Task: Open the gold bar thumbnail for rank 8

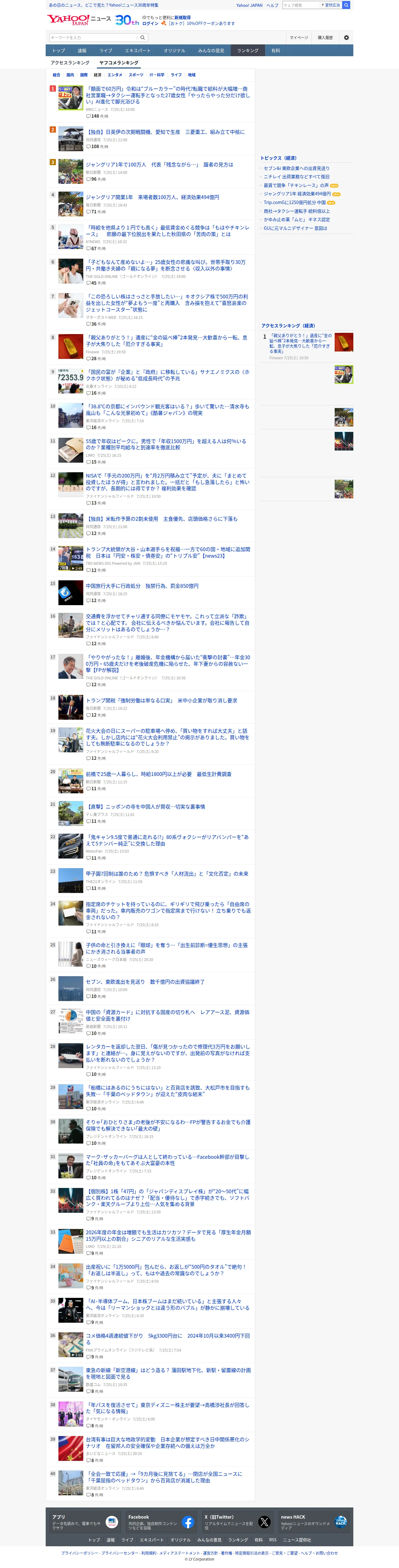Action: coord(71,346)
